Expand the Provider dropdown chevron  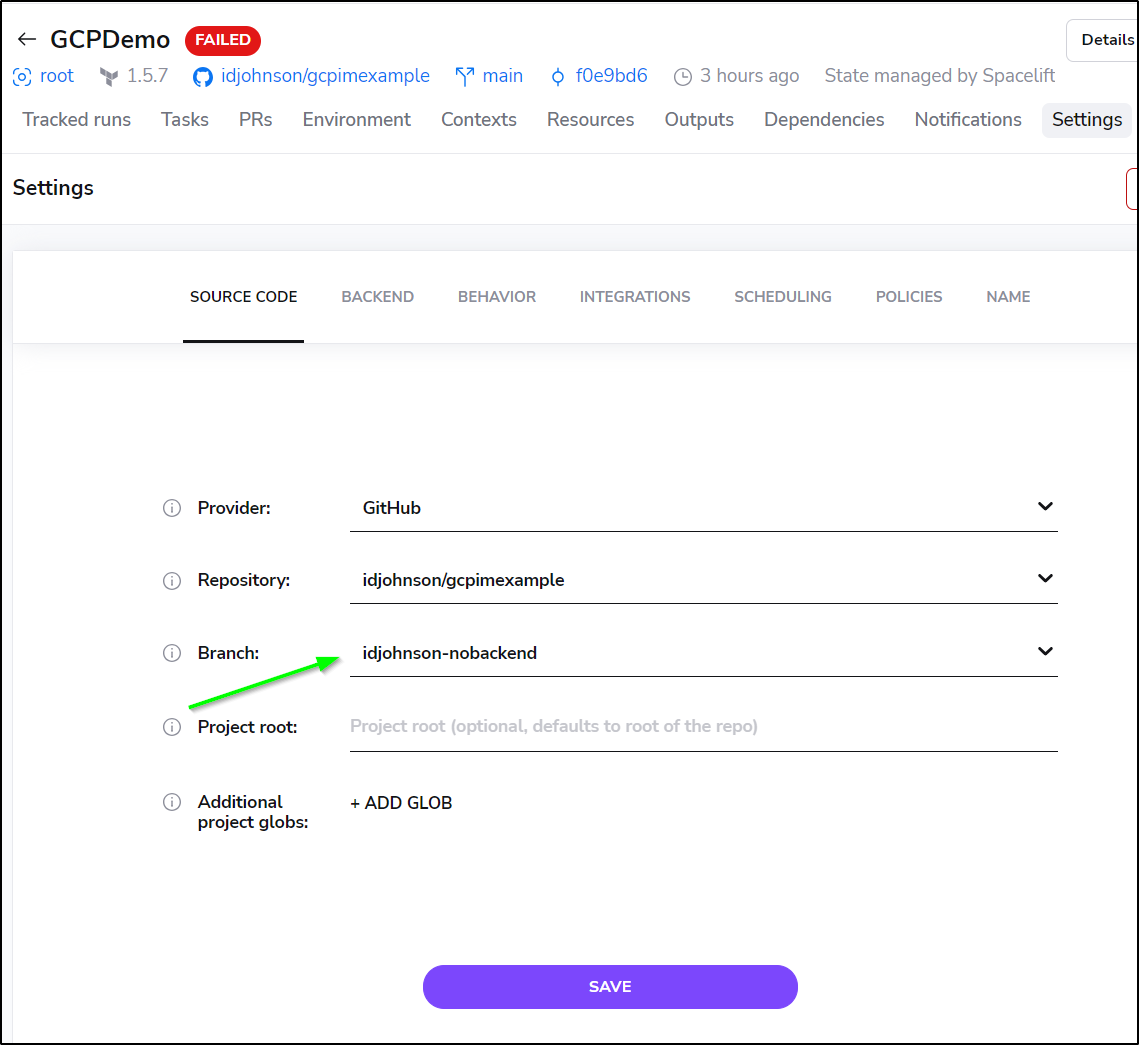pyautogui.click(x=1045, y=506)
